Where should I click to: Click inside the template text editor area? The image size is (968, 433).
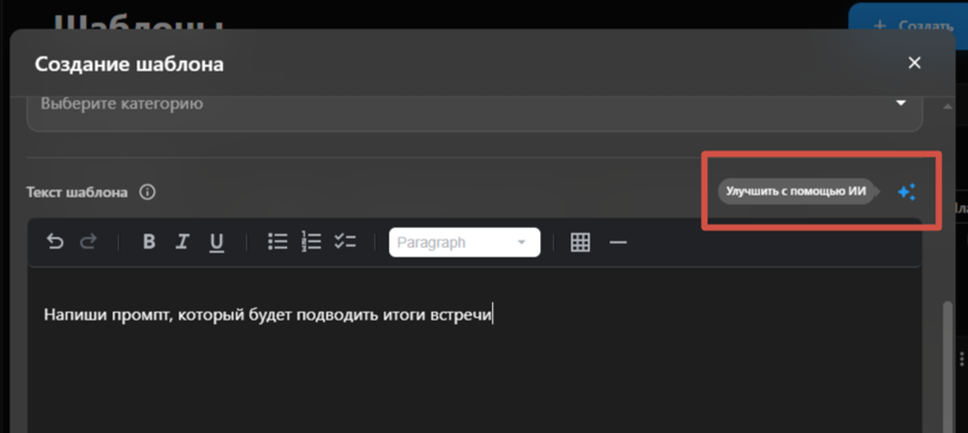tap(474, 350)
